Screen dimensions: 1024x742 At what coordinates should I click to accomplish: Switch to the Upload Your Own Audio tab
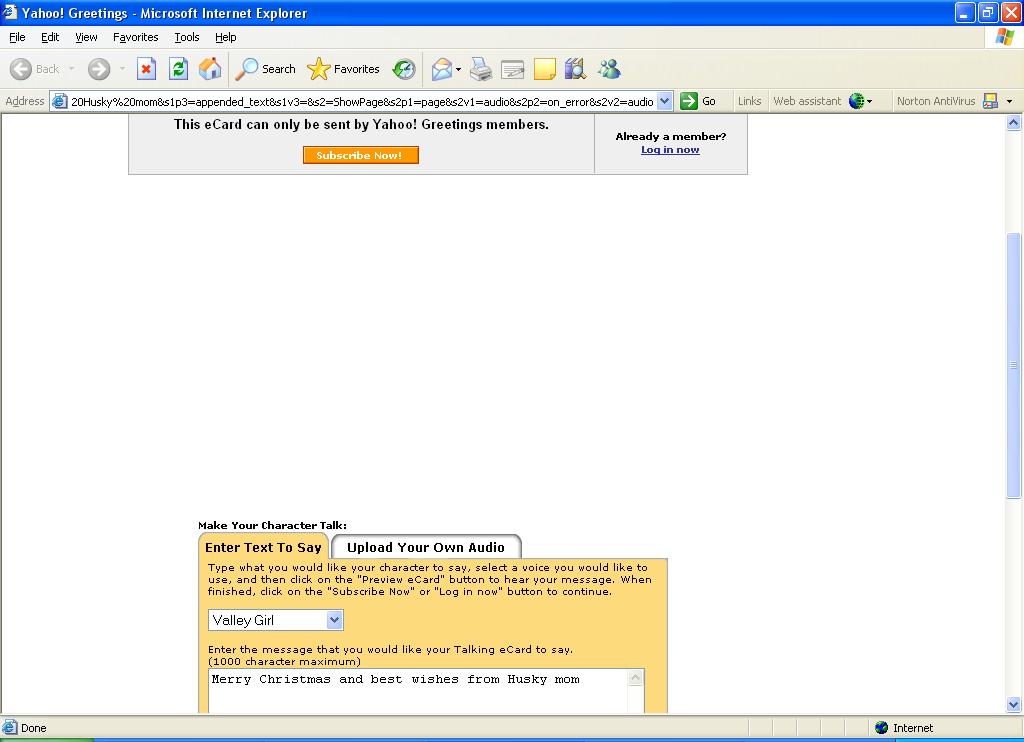click(x=426, y=547)
